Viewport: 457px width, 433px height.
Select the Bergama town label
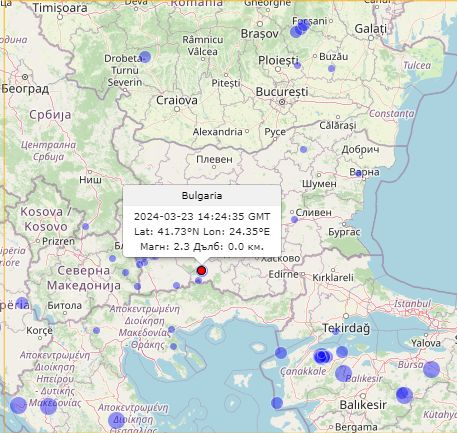[x=356, y=427]
